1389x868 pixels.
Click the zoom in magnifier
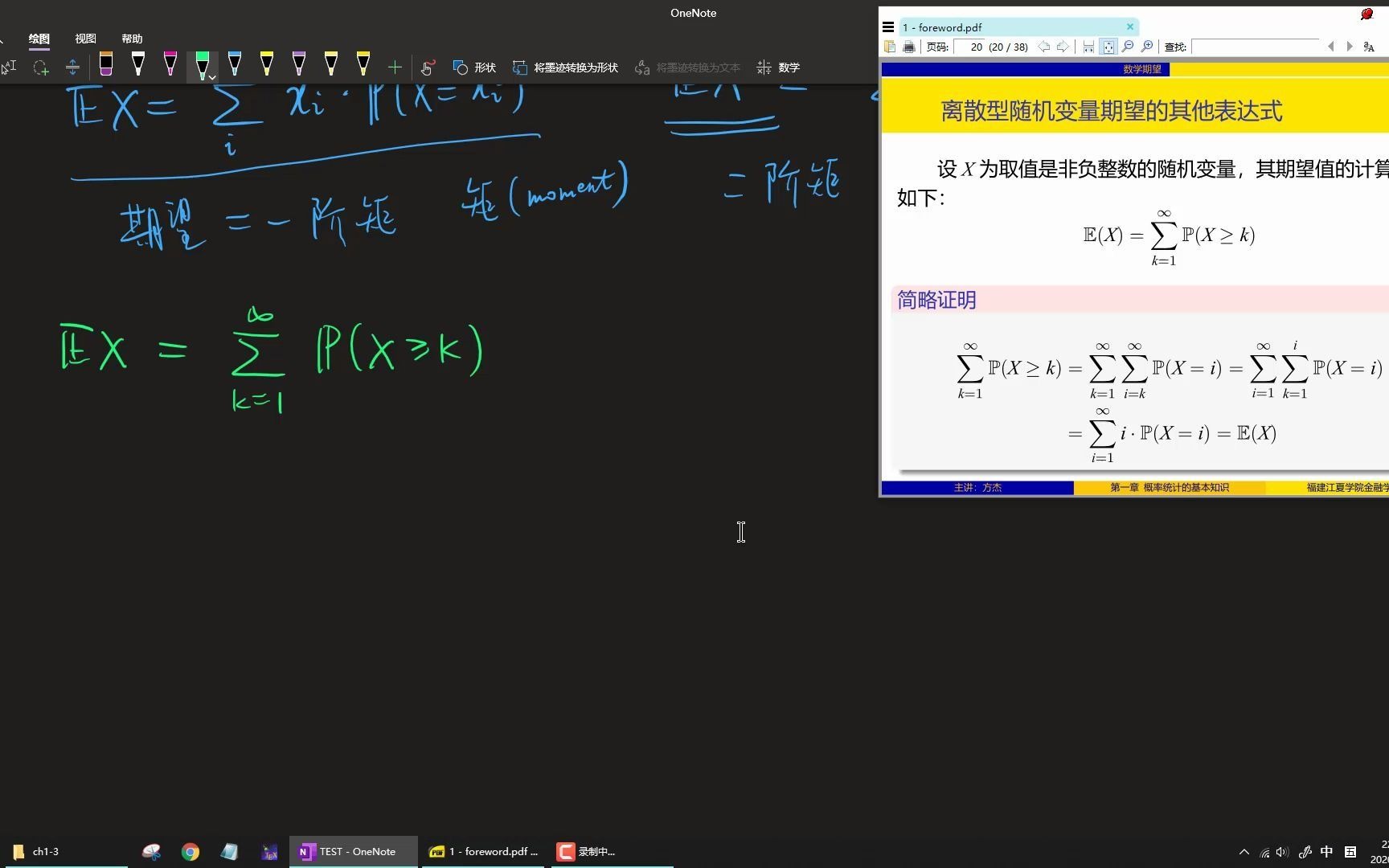click(x=1147, y=47)
